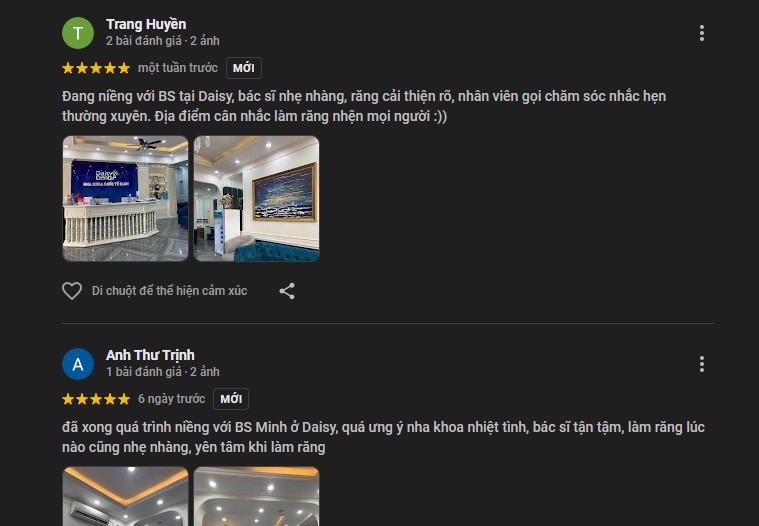The width and height of the screenshot is (759, 526).
Task: Open the options menu for Trang Huyền's review
Action: click(701, 33)
